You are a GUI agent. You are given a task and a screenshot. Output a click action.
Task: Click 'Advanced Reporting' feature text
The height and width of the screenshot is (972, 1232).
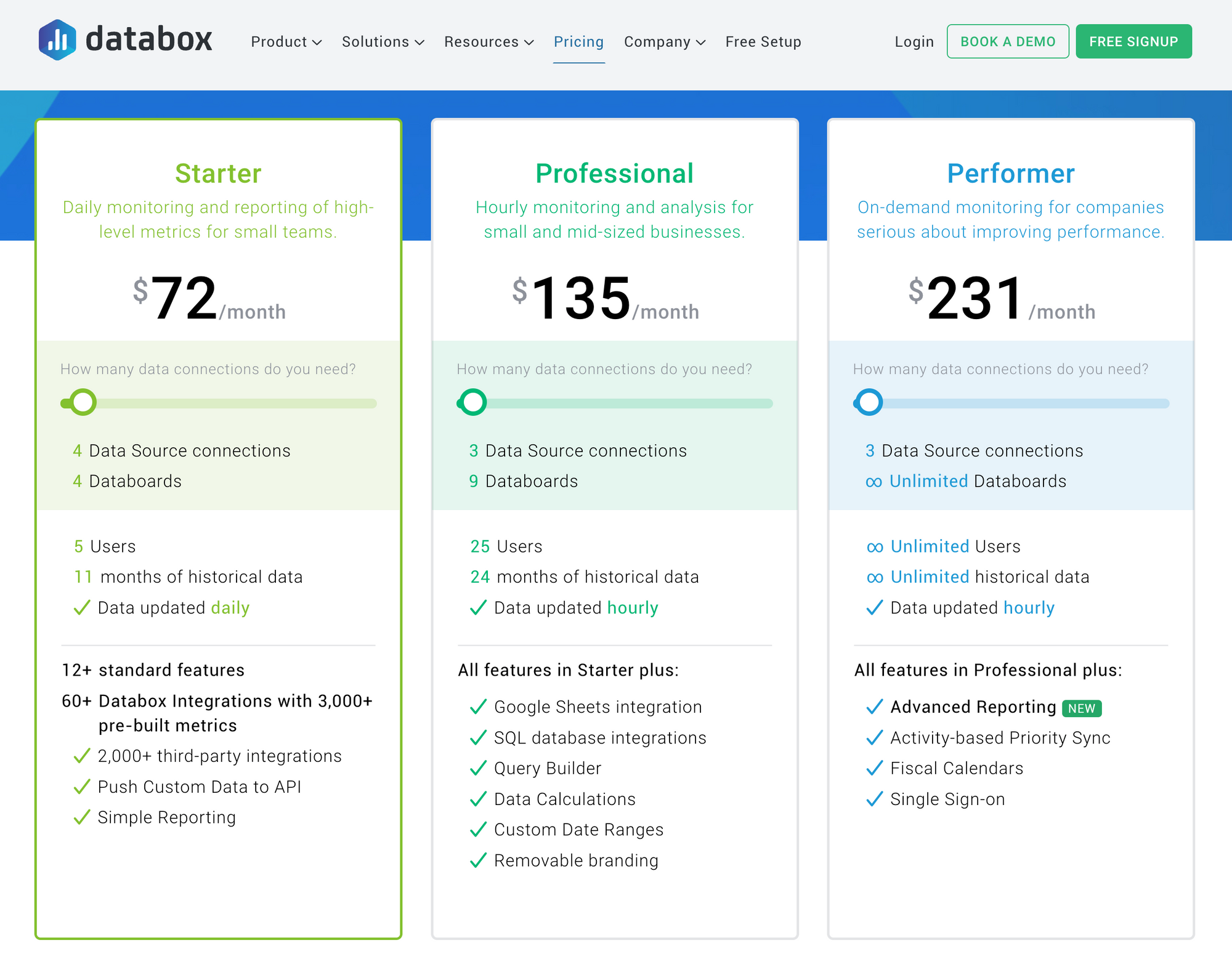pyautogui.click(x=973, y=707)
